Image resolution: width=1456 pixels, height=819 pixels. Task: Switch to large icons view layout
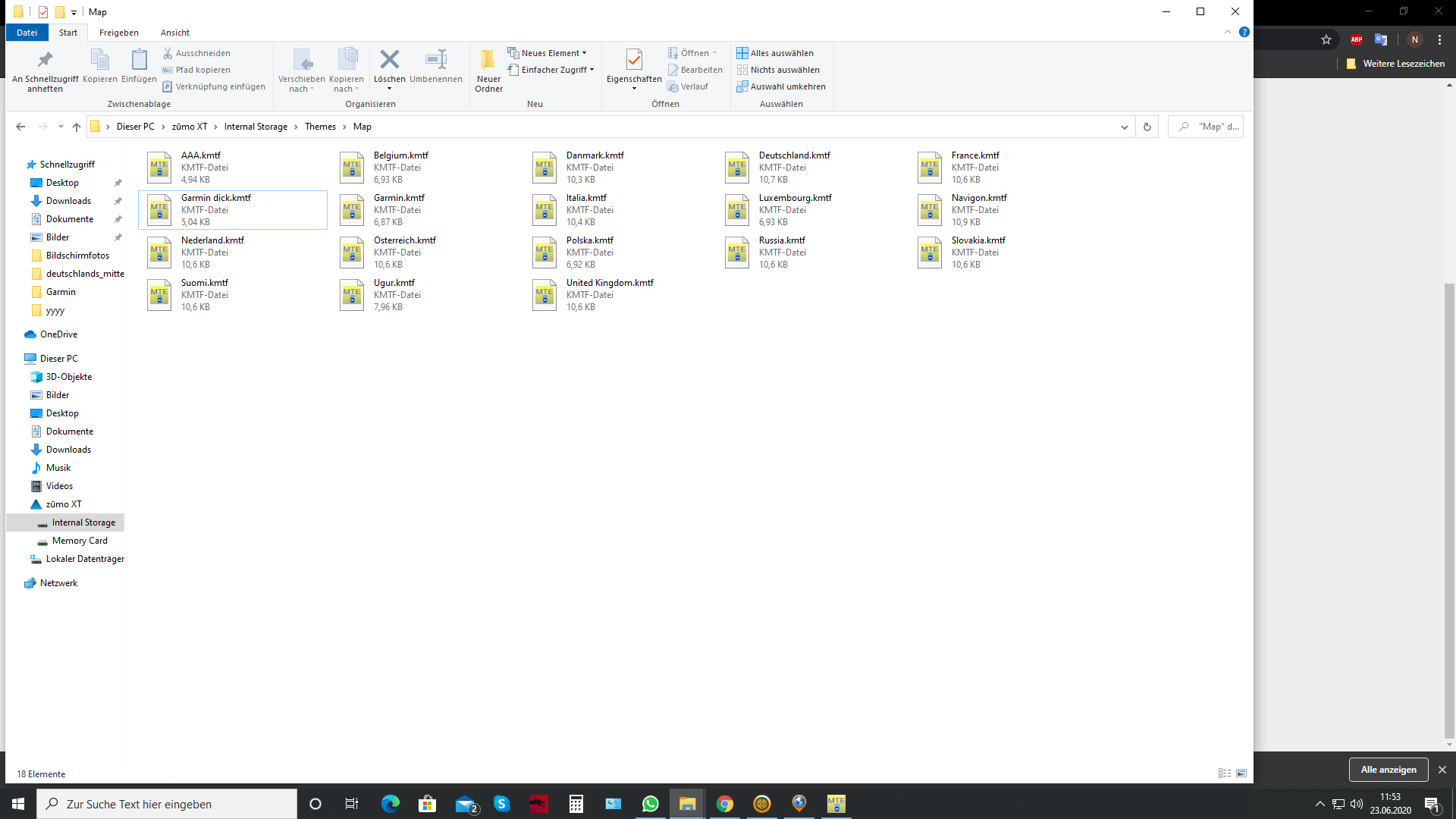point(1241,773)
